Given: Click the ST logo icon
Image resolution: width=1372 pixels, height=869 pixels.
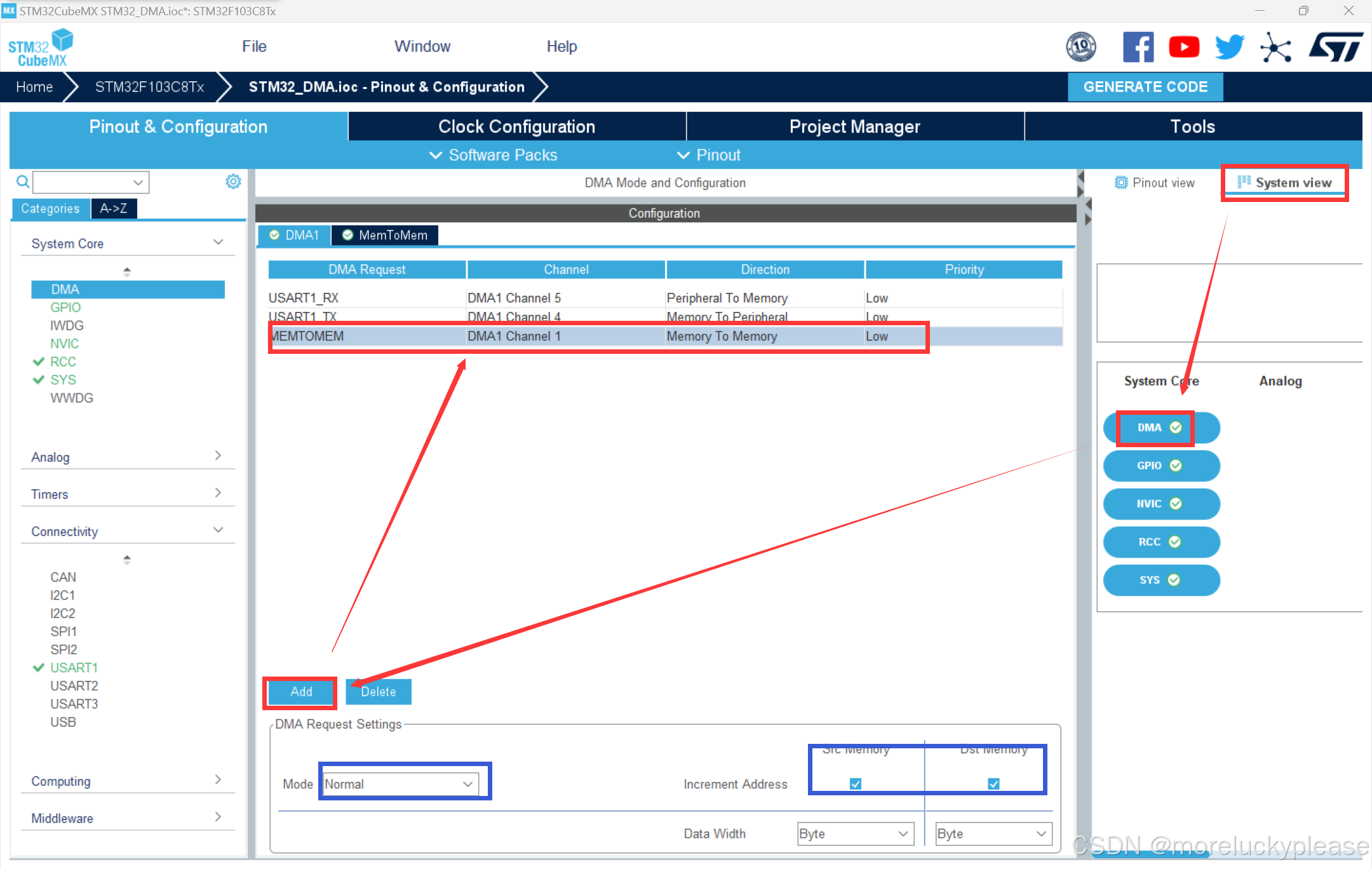Looking at the screenshot, I should click(1335, 47).
